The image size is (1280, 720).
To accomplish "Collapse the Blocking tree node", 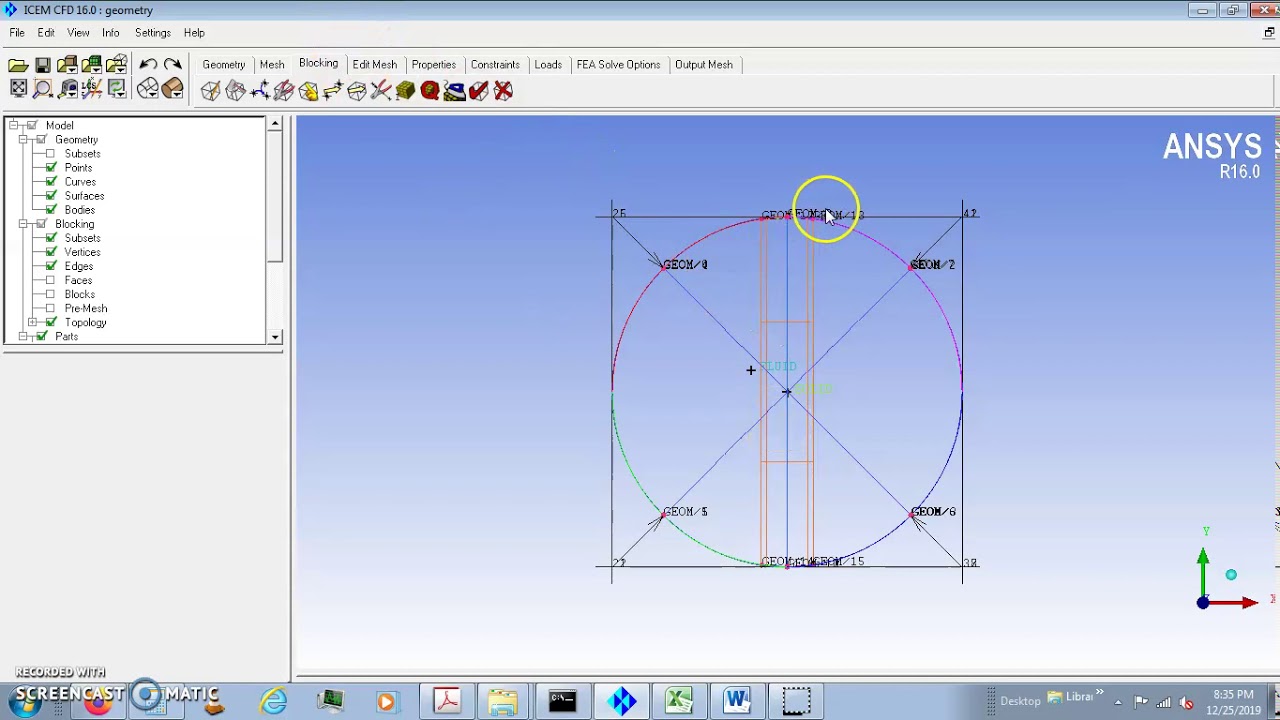I will click(23, 224).
